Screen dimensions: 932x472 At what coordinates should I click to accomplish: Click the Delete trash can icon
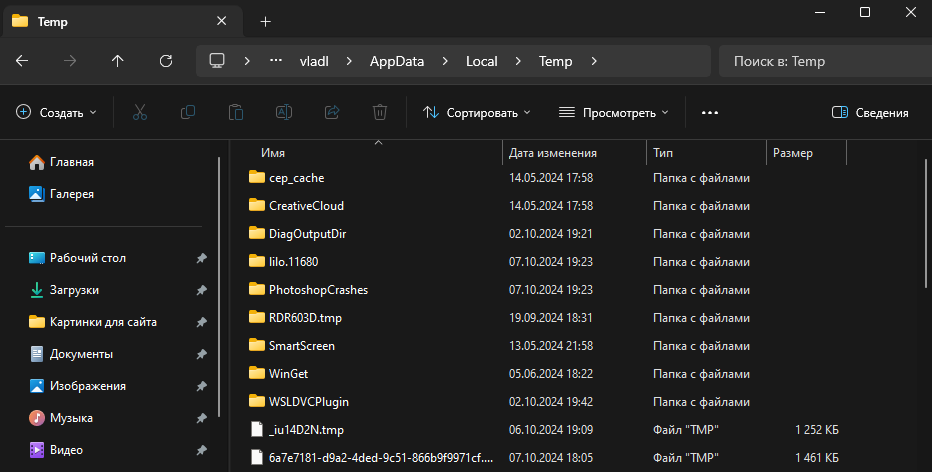(x=380, y=112)
